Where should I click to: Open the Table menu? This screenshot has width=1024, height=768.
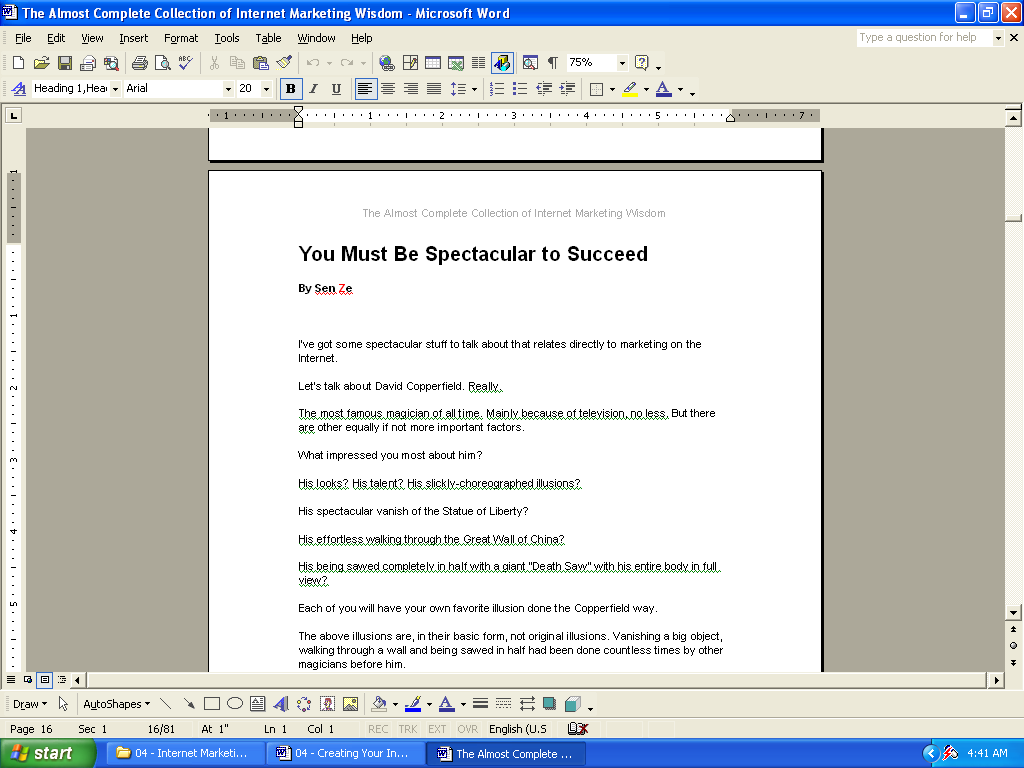pos(268,38)
